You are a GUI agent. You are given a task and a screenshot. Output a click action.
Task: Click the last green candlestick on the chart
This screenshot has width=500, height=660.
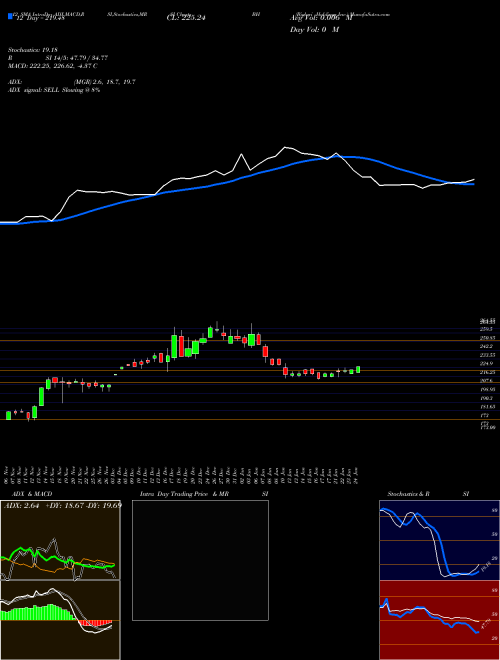pos(358,370)
